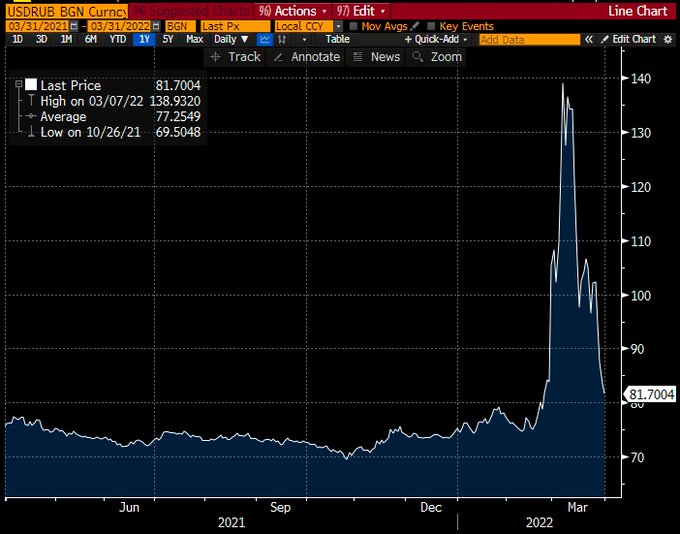Collapse the Last Price legend tree
Viewport: 680px width, 534px height.
(x=18, y=86)
